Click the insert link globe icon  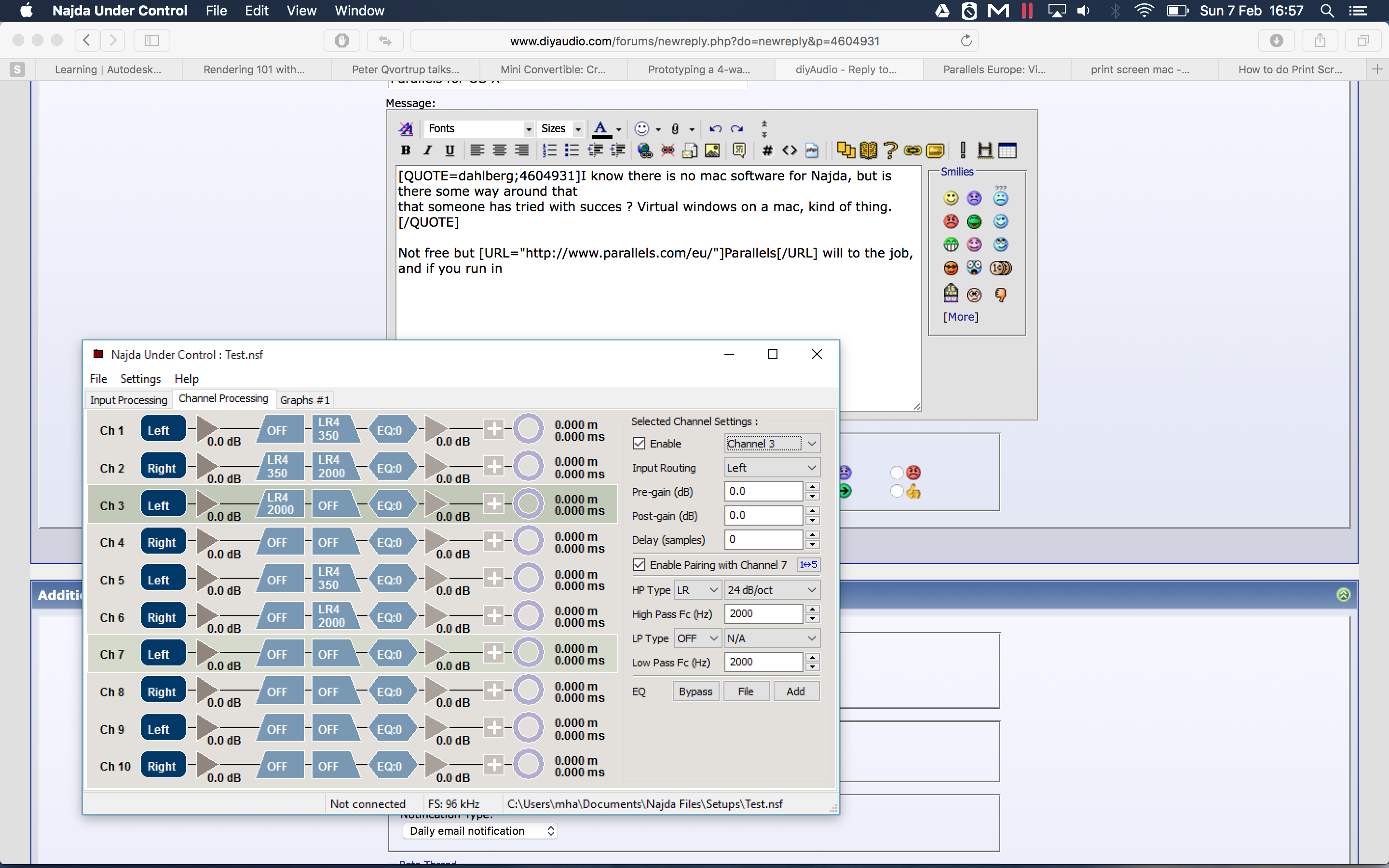[645, 150]
